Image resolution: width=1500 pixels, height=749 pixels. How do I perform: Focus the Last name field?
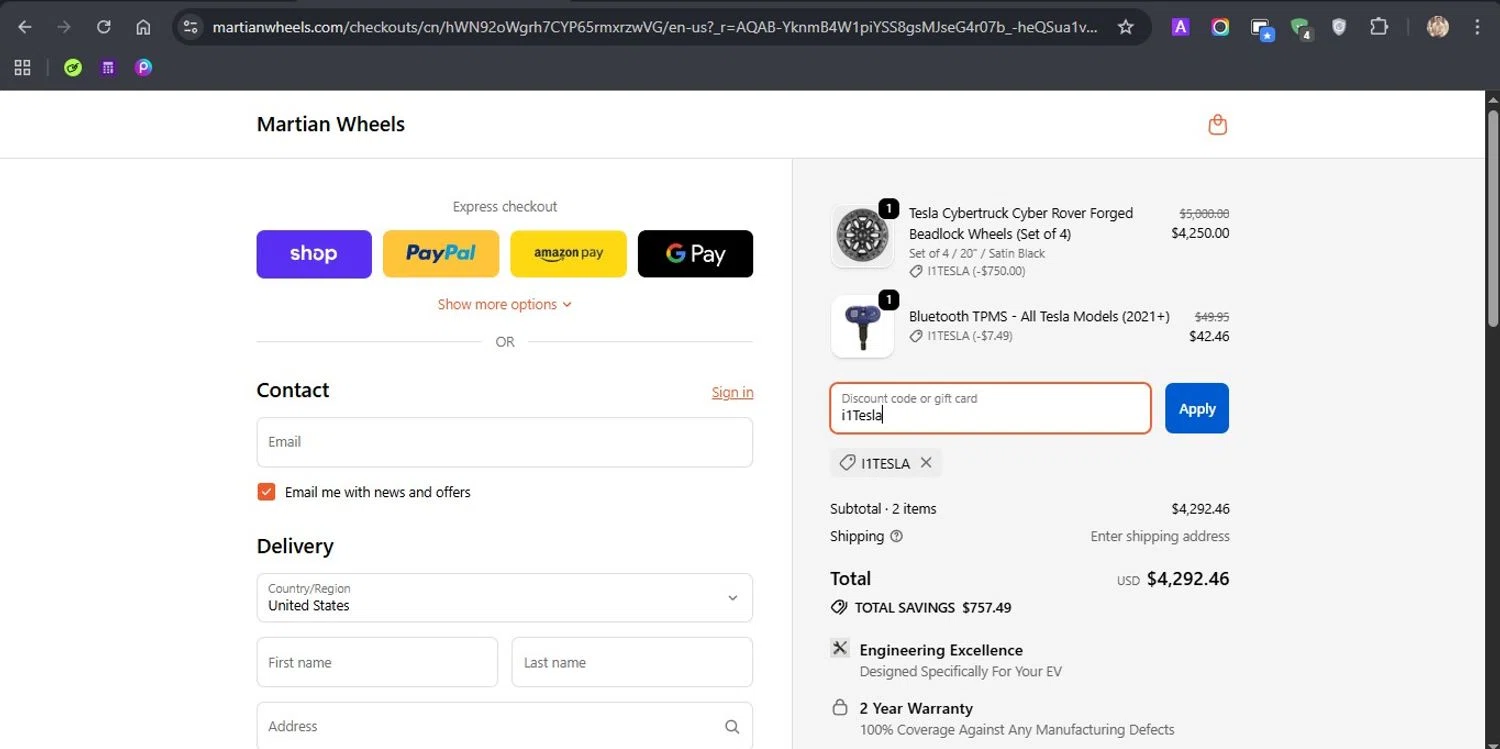pos(632,662)
